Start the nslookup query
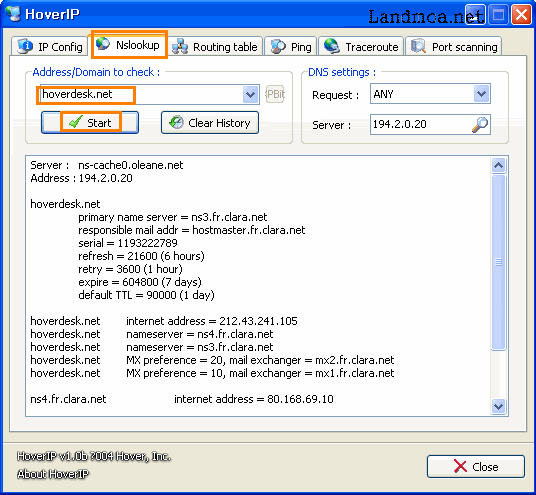This screenshot has height=495, width=536. [90, 122]
